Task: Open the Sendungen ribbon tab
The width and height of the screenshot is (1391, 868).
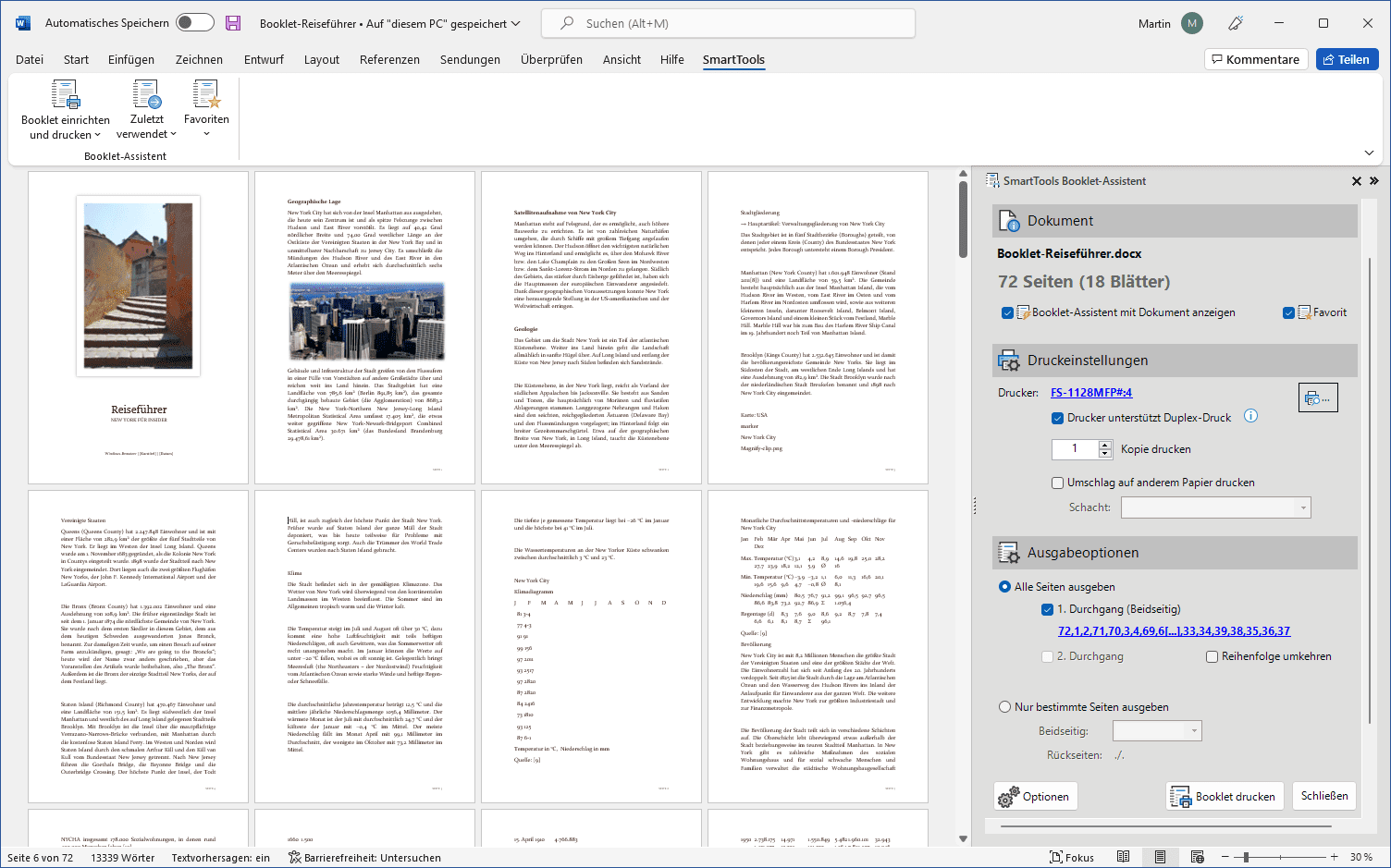Action: [x=470, y=59]
